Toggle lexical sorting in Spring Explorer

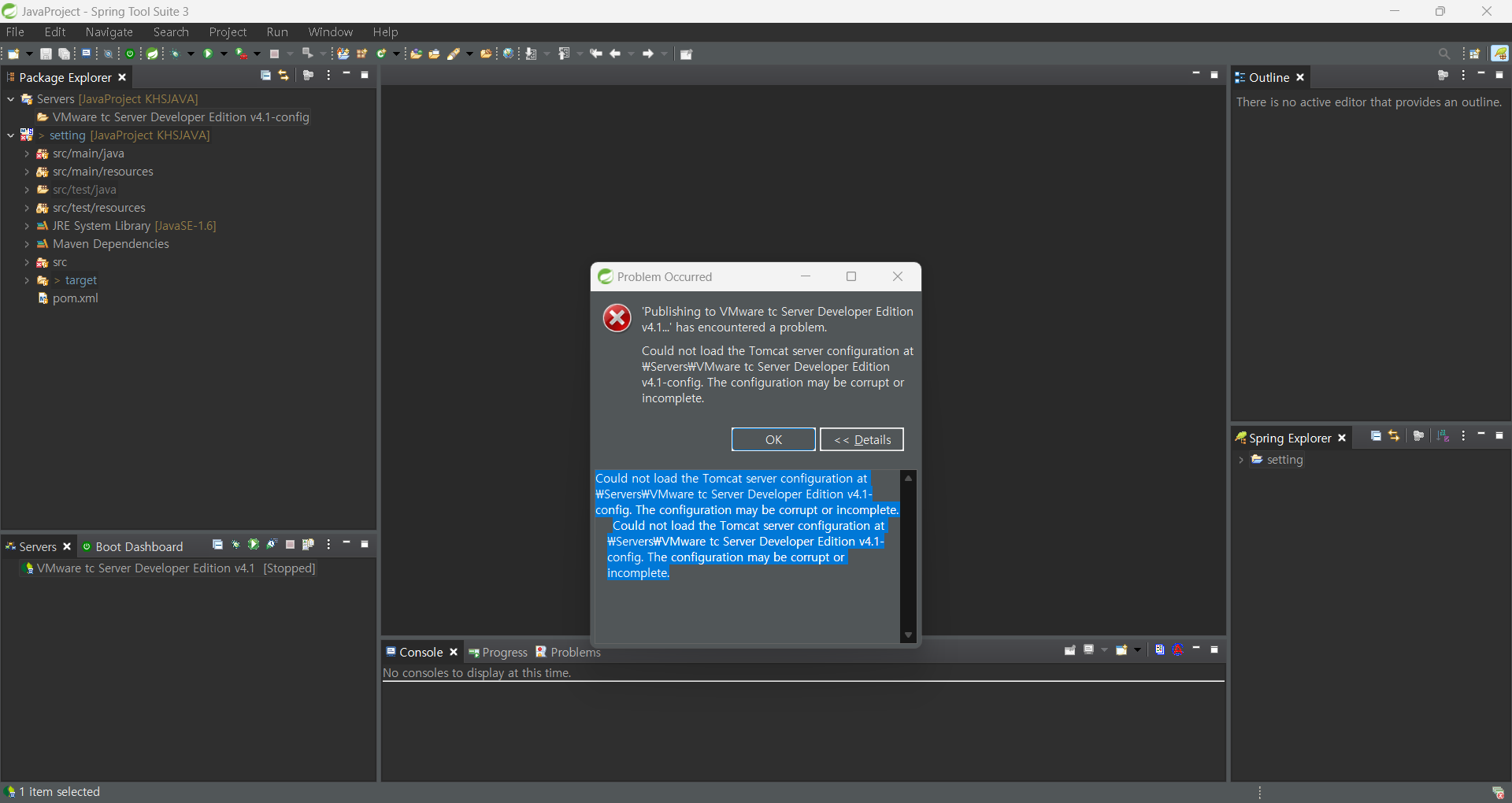(1443, 436)
